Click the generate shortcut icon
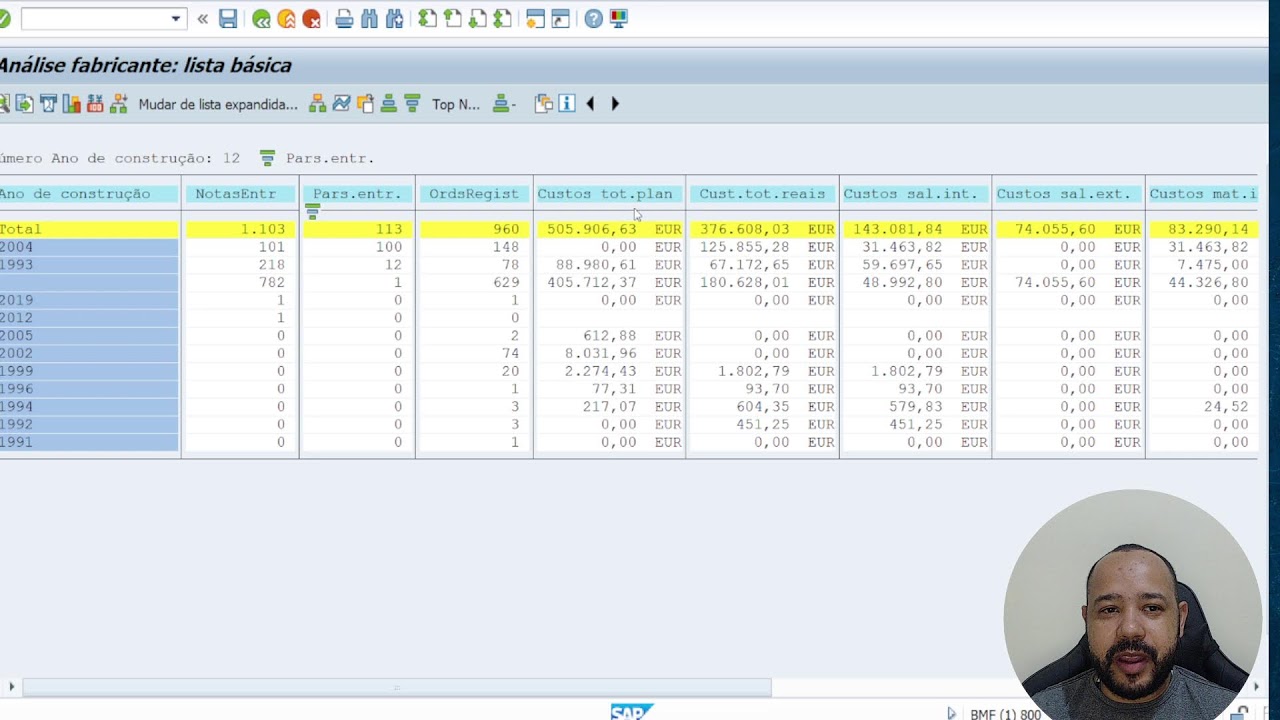 click(x=560, y=19)
